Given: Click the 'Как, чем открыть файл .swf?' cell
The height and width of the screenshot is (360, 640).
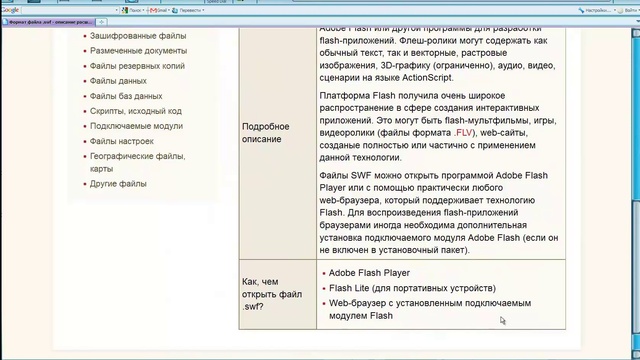Looking at the screenshot, I should click(278, 294).
